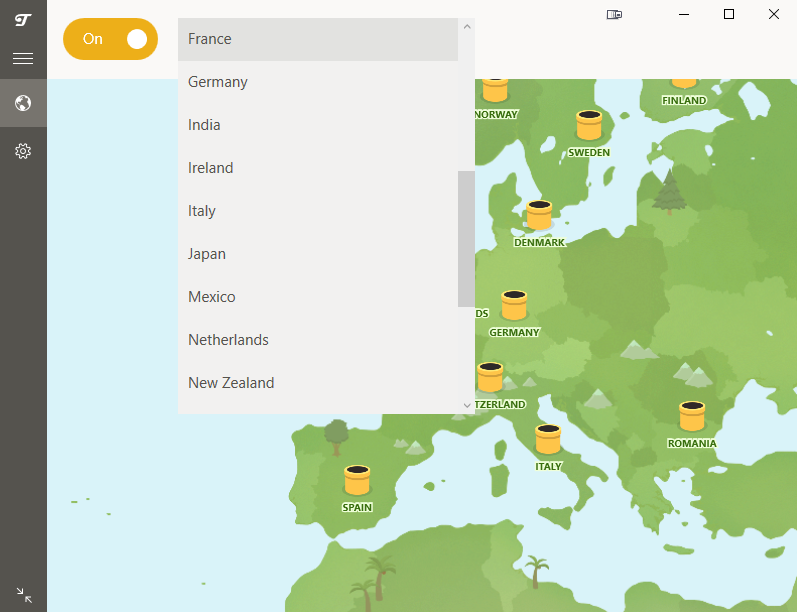
Task: Turn off the VPN On switch
Action: click(110, 39)
